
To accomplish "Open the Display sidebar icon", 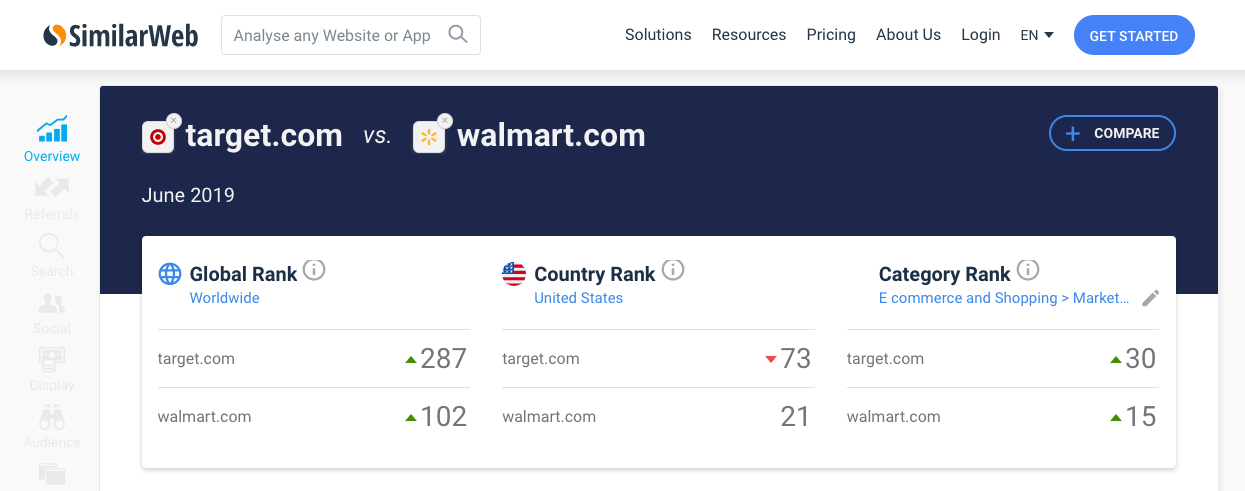I will tap(52, 360).
